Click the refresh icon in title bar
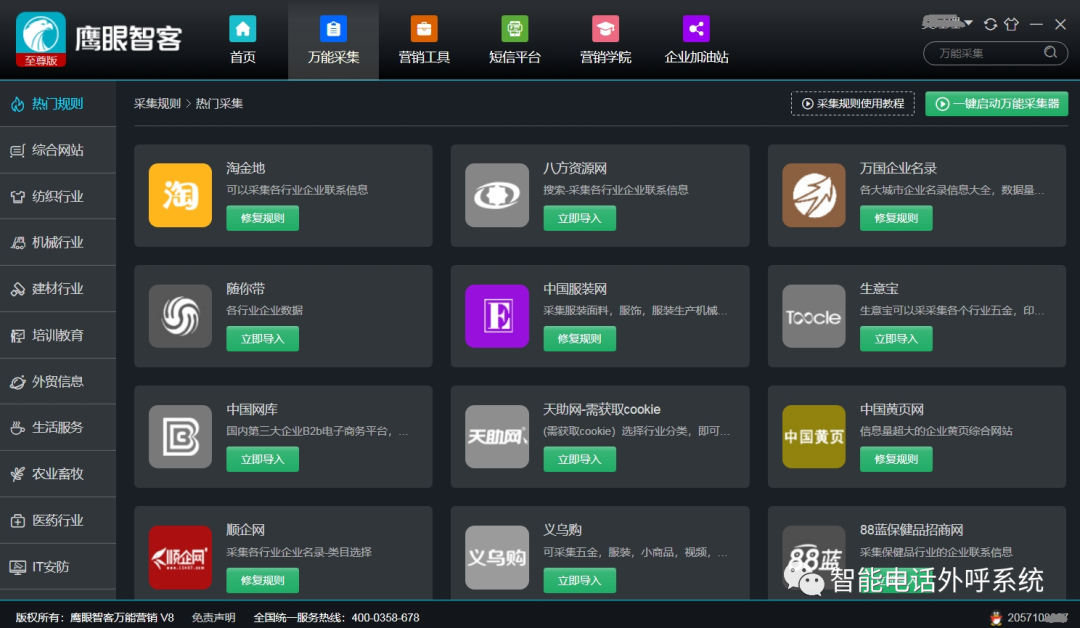Viewport: 1080px width, 628px height. (990, 24)
